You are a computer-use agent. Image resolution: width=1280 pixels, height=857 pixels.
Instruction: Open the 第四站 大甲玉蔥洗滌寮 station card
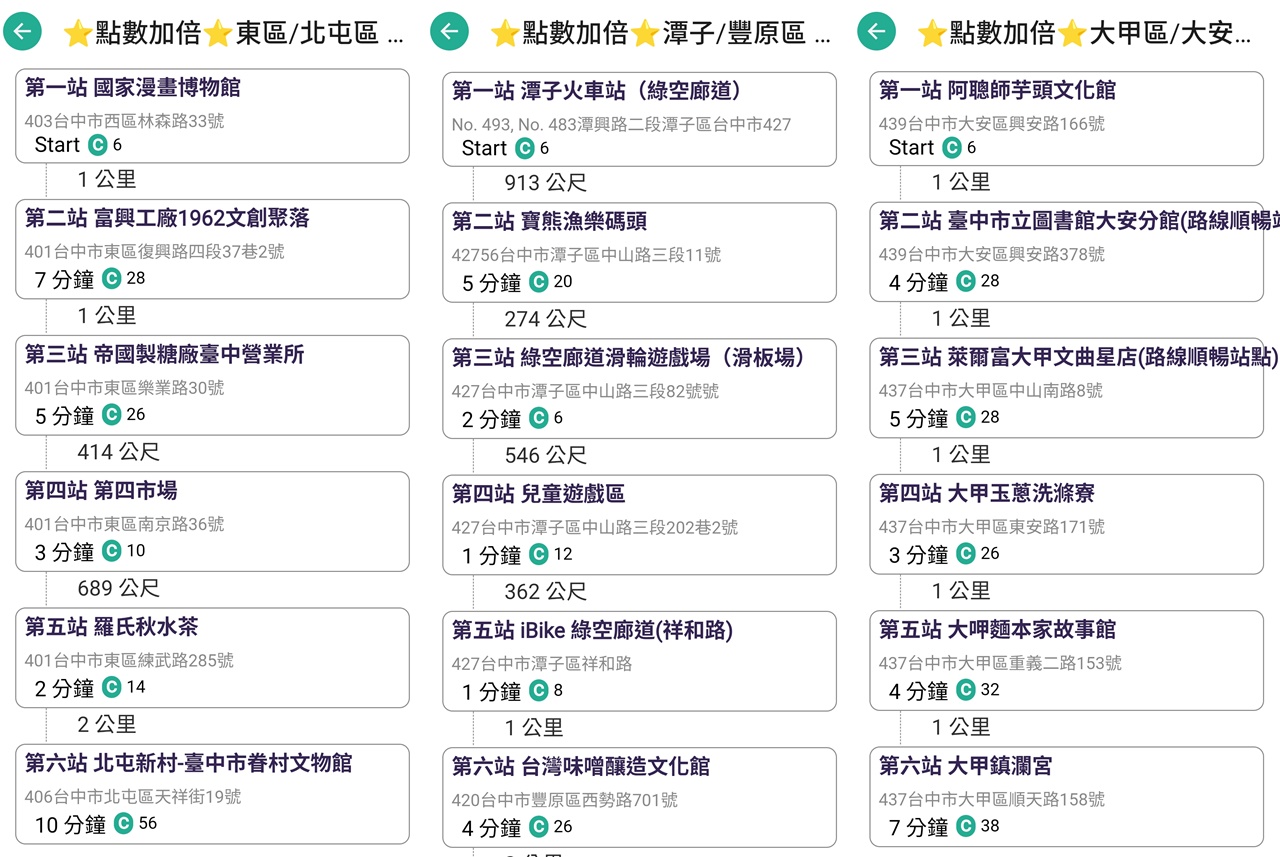pyautogui.click(x=1065, y=521)
